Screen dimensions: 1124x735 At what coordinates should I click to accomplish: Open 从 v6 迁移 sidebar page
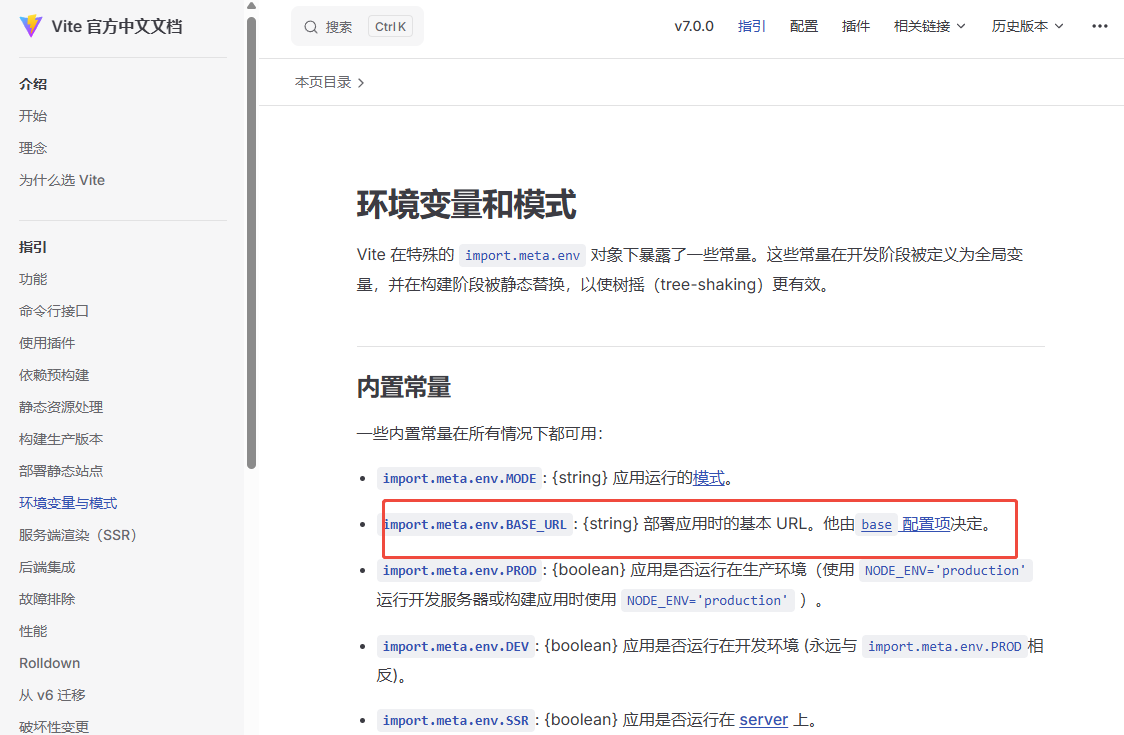click(x=52, y=696)
